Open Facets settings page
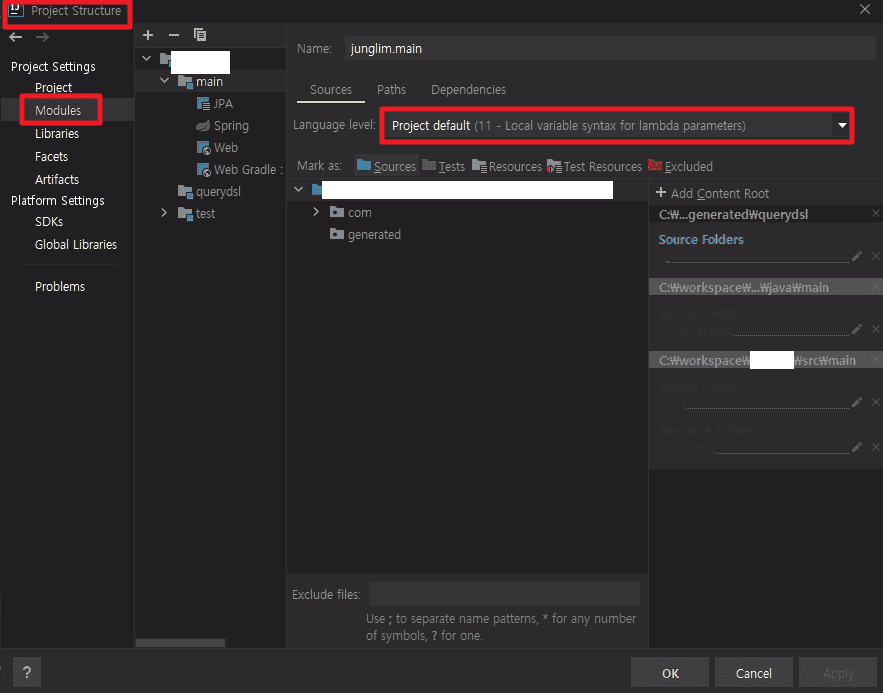Viewport: 883px width, 693px height. point(51,157)
